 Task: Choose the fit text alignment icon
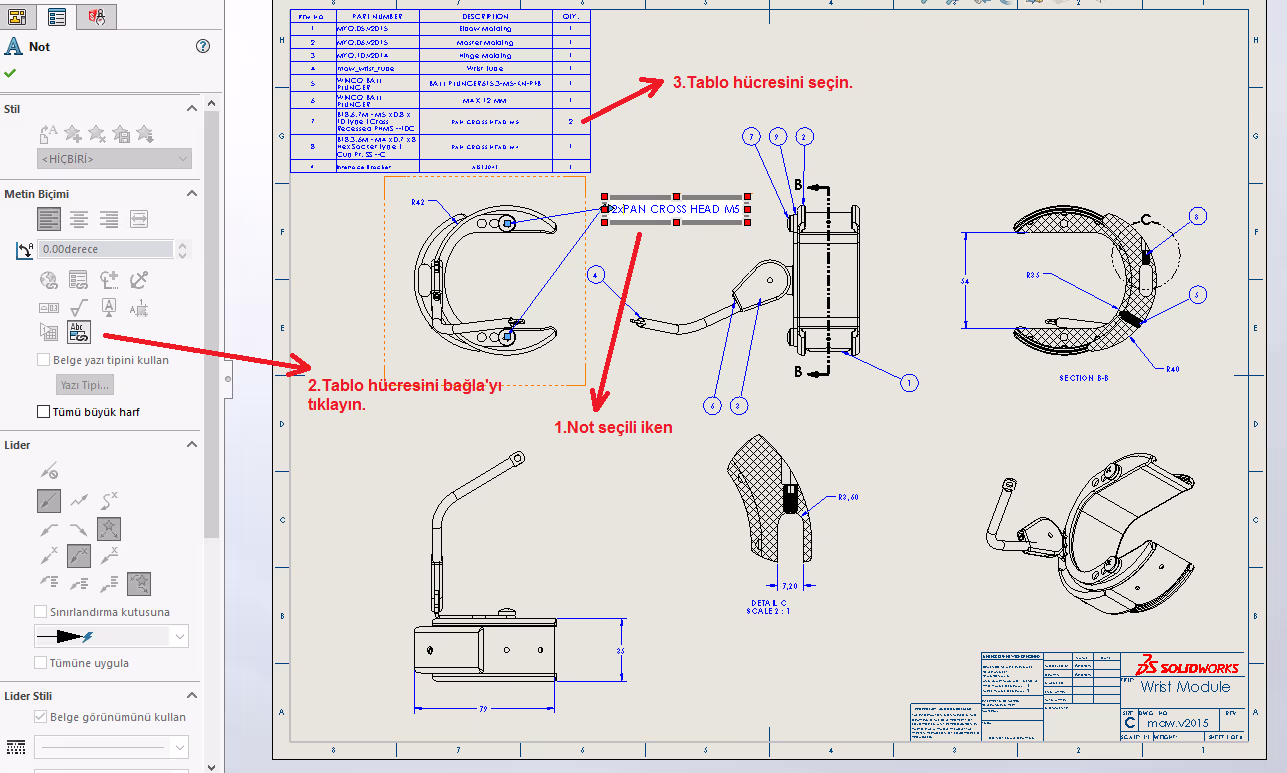[x=139, y=219]
